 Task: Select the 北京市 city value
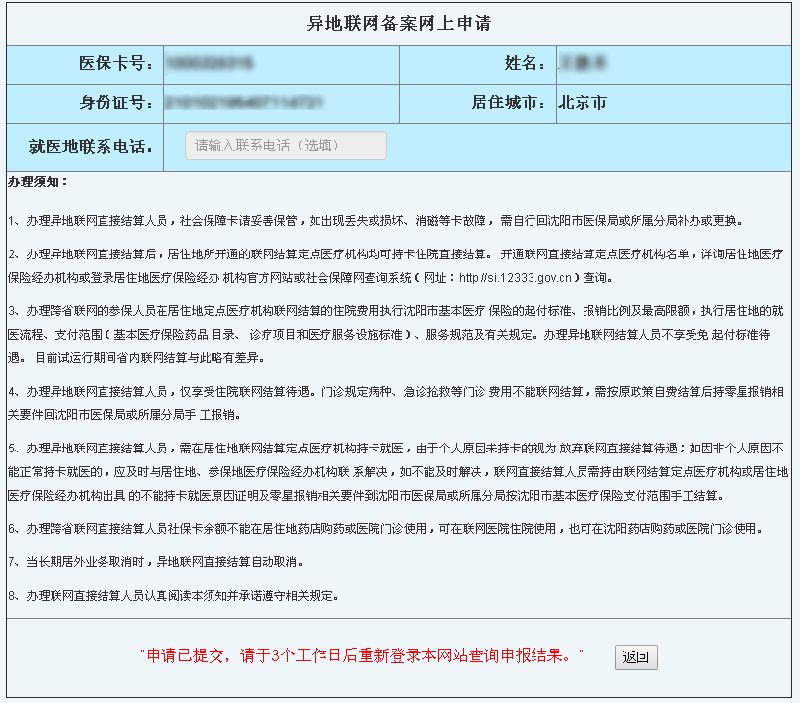(583, 103)
